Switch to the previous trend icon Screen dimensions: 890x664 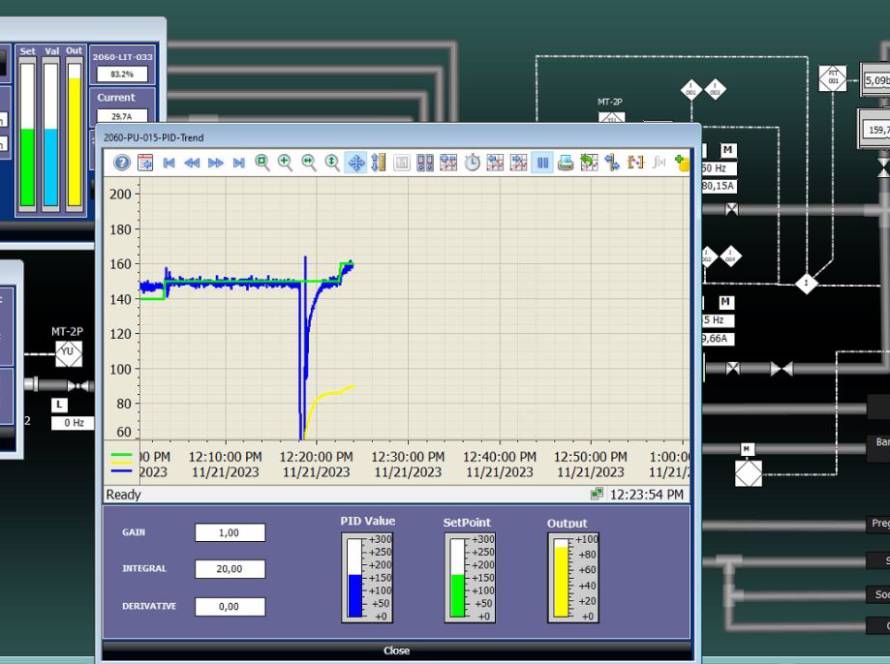[495, 163]
